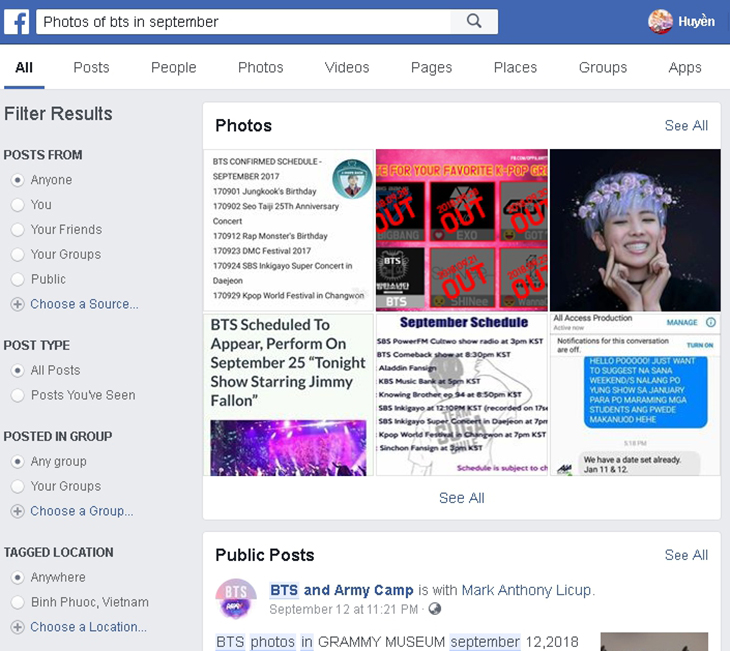The height and width of the screenshot is (651, 730).
Task: Click the search text field
Action: click(243, 21)
